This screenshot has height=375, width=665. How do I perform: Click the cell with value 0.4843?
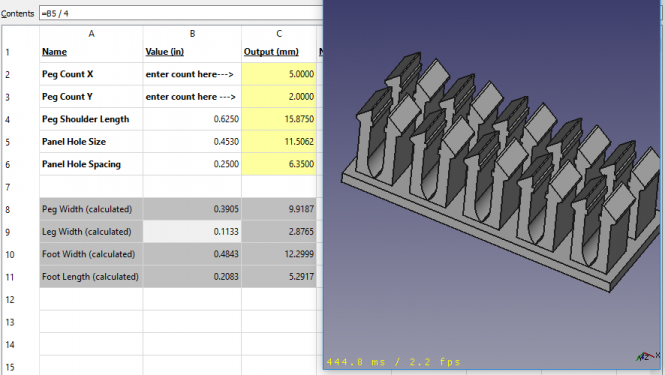(x=192, y=254)
